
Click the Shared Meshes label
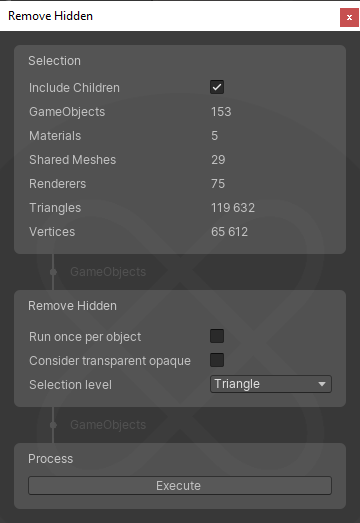pyautogui.click(x=72, y=160)
